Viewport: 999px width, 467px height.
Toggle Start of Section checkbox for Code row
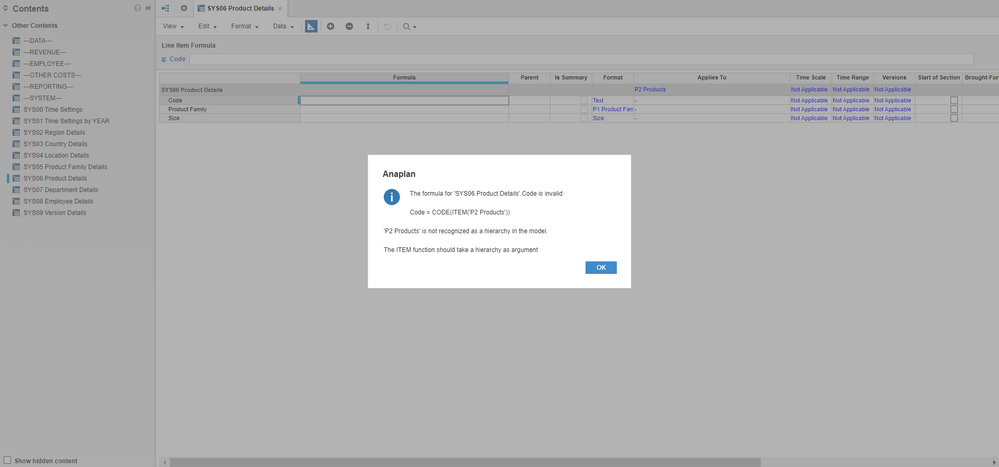point(954,100)
